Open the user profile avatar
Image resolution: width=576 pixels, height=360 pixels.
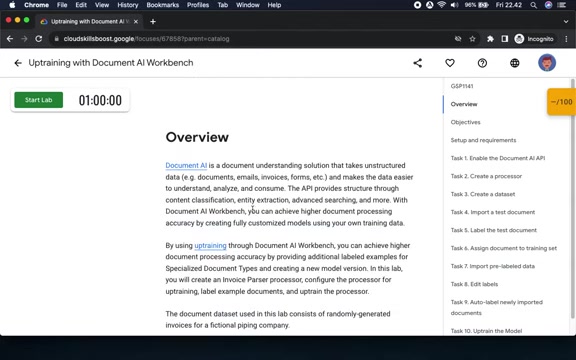[547, 63]
